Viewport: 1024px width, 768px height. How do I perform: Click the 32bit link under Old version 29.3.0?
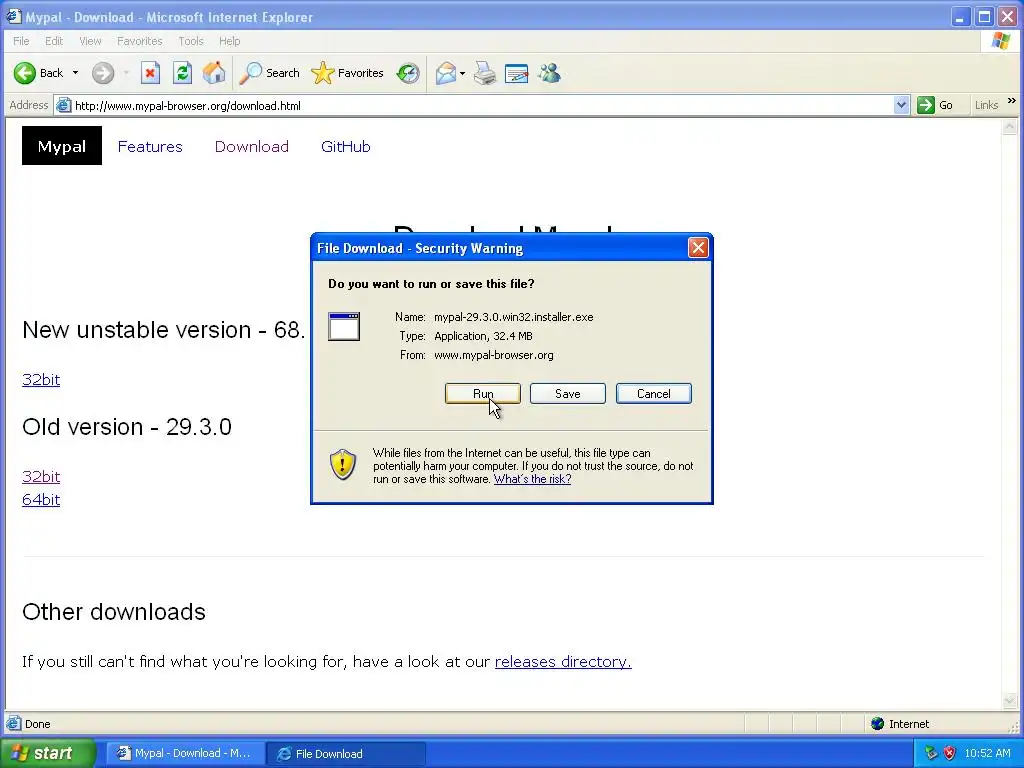click(41, 476)
